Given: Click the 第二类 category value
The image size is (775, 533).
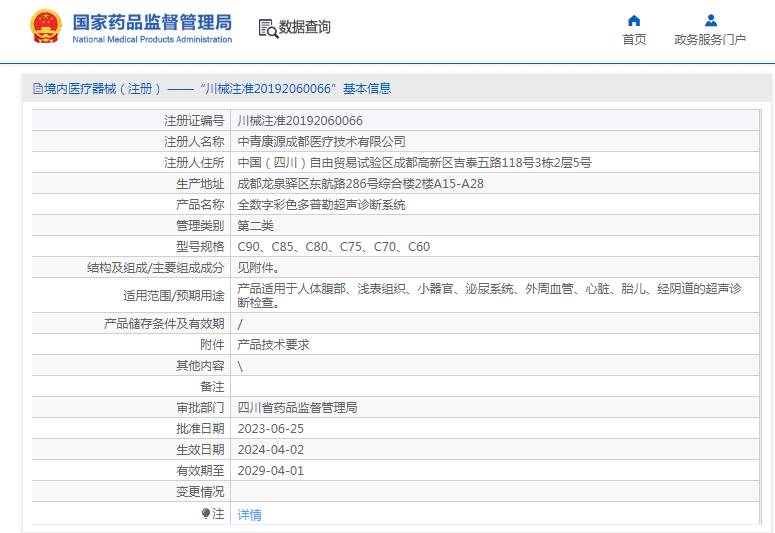Looking at the screenshot, I should 256,226.
